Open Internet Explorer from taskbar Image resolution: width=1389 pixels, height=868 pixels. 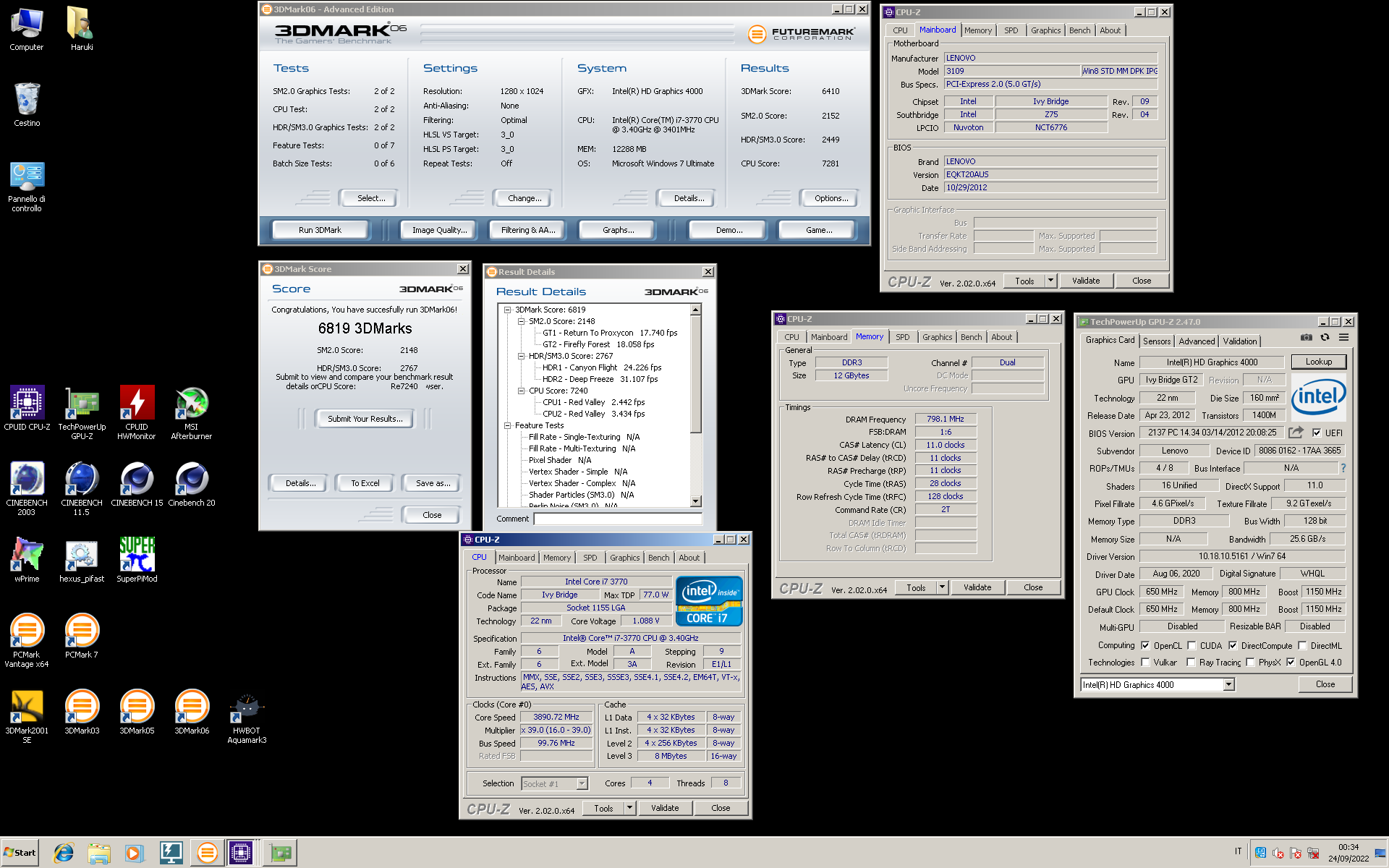(64, 854)
